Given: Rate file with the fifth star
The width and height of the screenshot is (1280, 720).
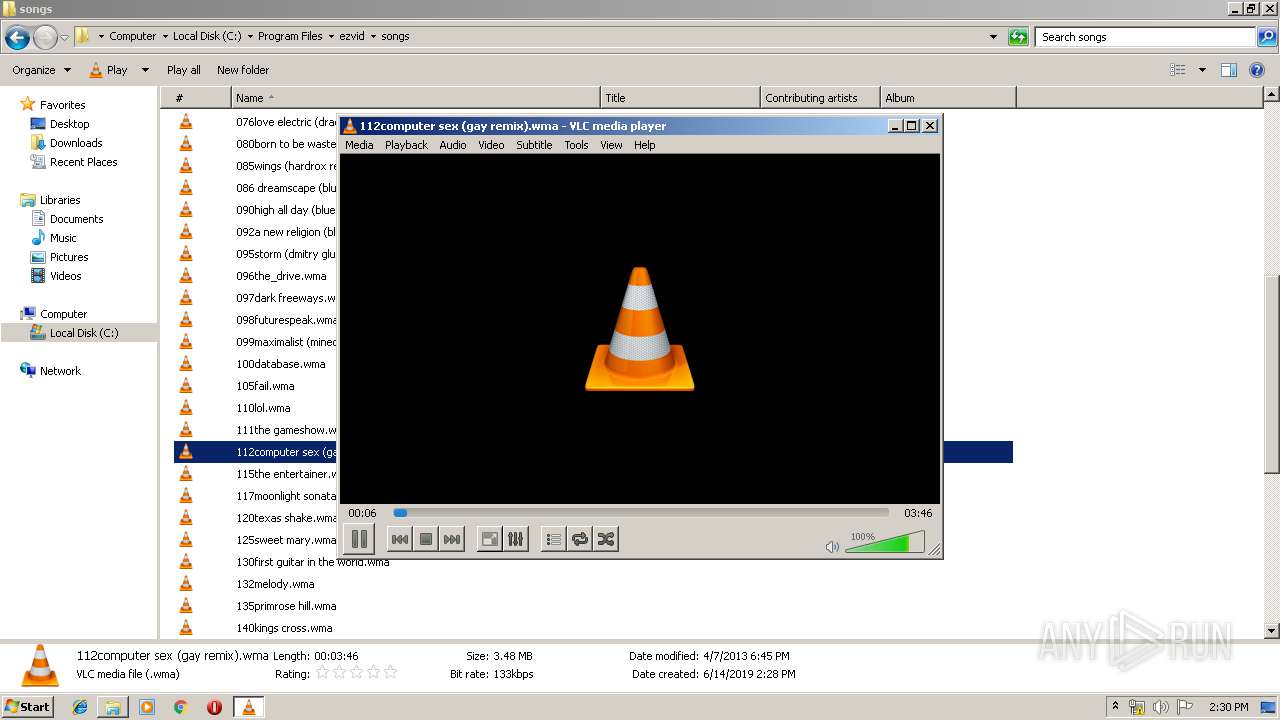Looking at the screenshot, I should (390, 673).
